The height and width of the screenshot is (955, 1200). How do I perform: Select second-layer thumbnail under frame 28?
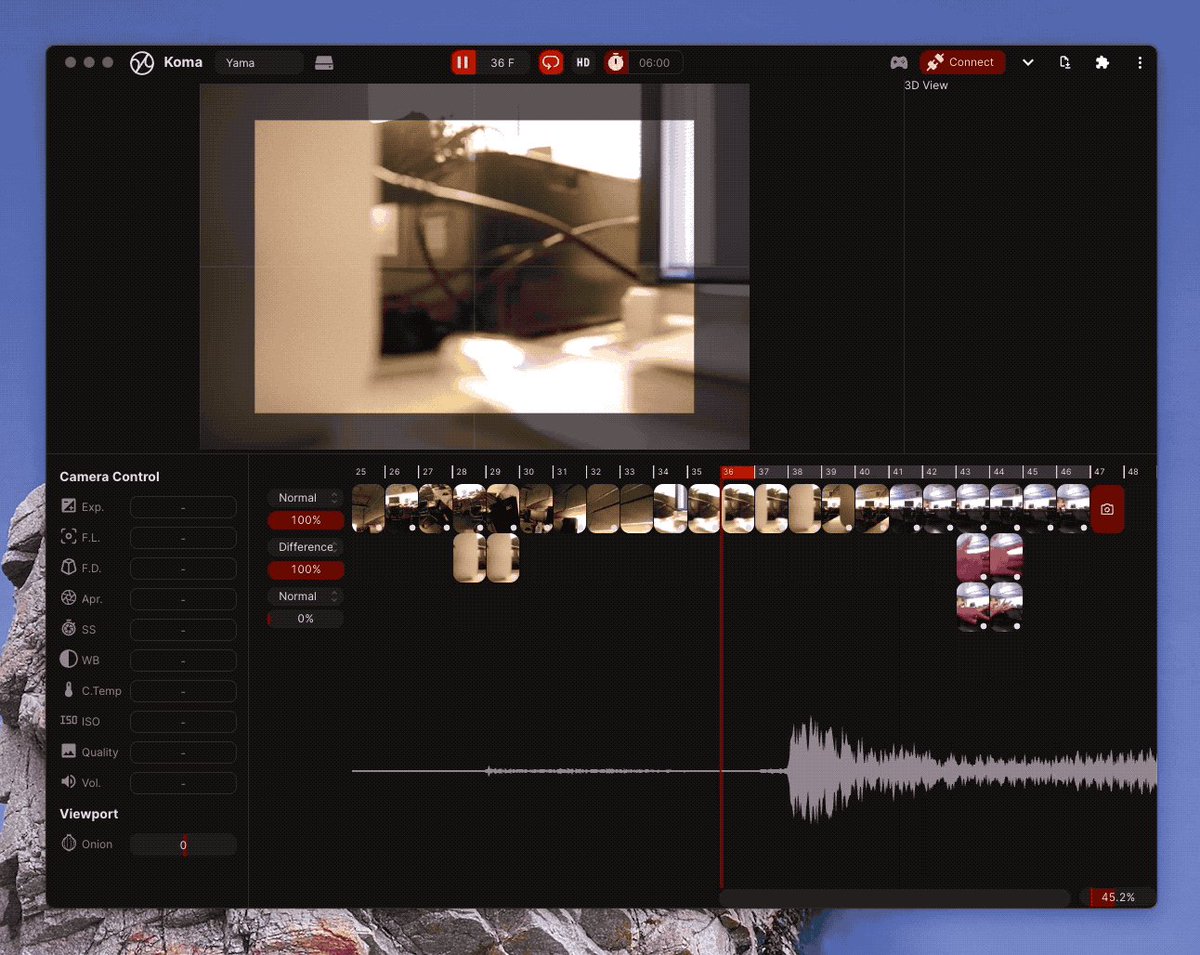pos(469,558)
